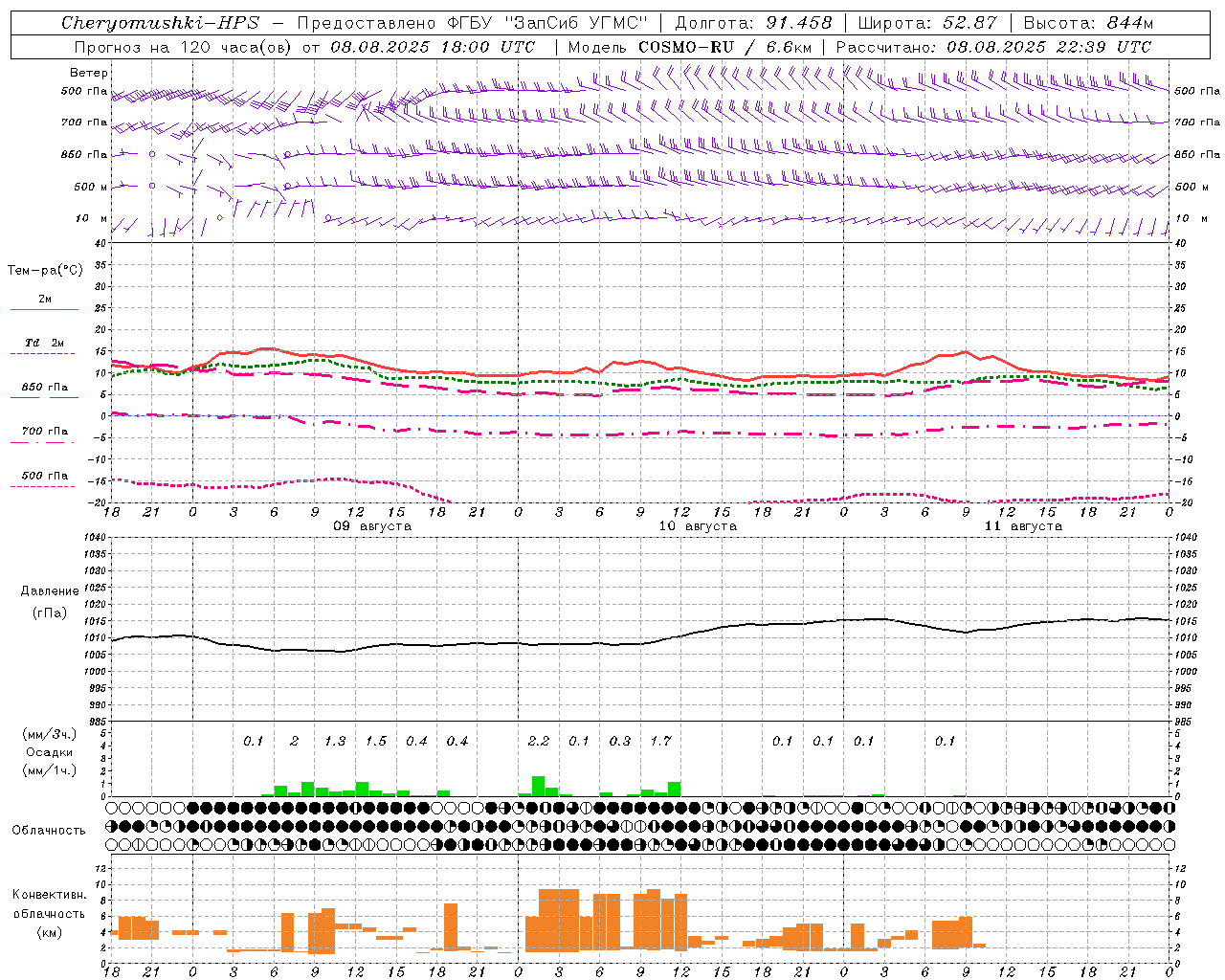Click the (мм/3ч.) unit label
1225x980 pixels.
(x=49, y=734)
